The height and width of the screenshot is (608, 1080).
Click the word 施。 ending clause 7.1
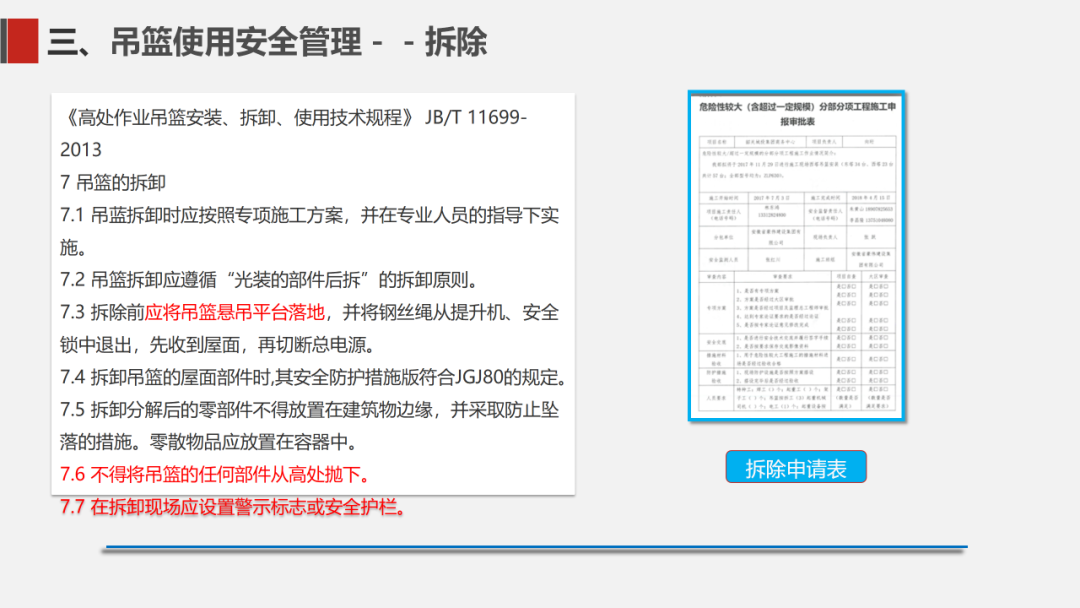(75, 246)
